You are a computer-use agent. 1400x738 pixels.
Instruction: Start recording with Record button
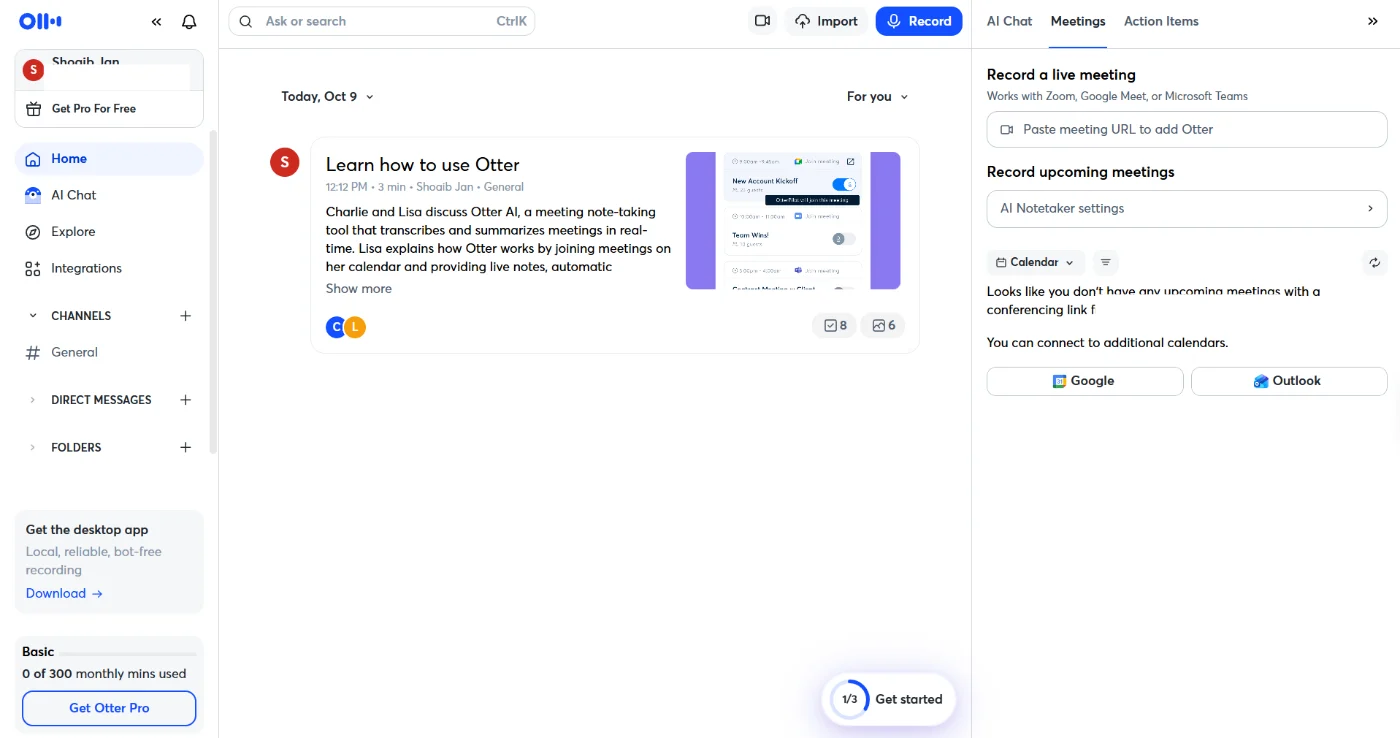(919, 21)
